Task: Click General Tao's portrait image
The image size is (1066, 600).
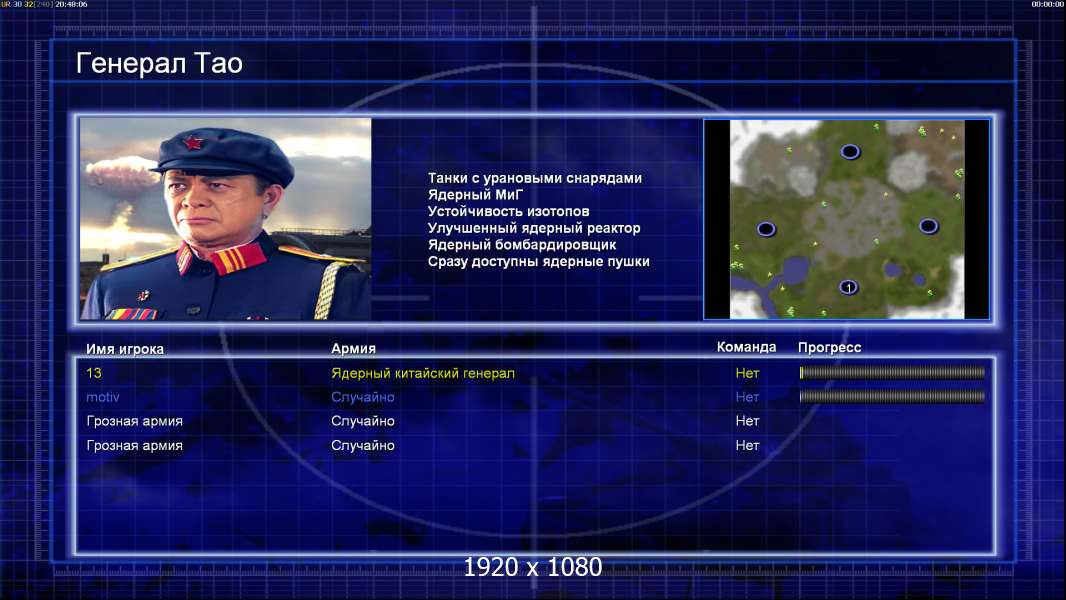Action: 226,219
